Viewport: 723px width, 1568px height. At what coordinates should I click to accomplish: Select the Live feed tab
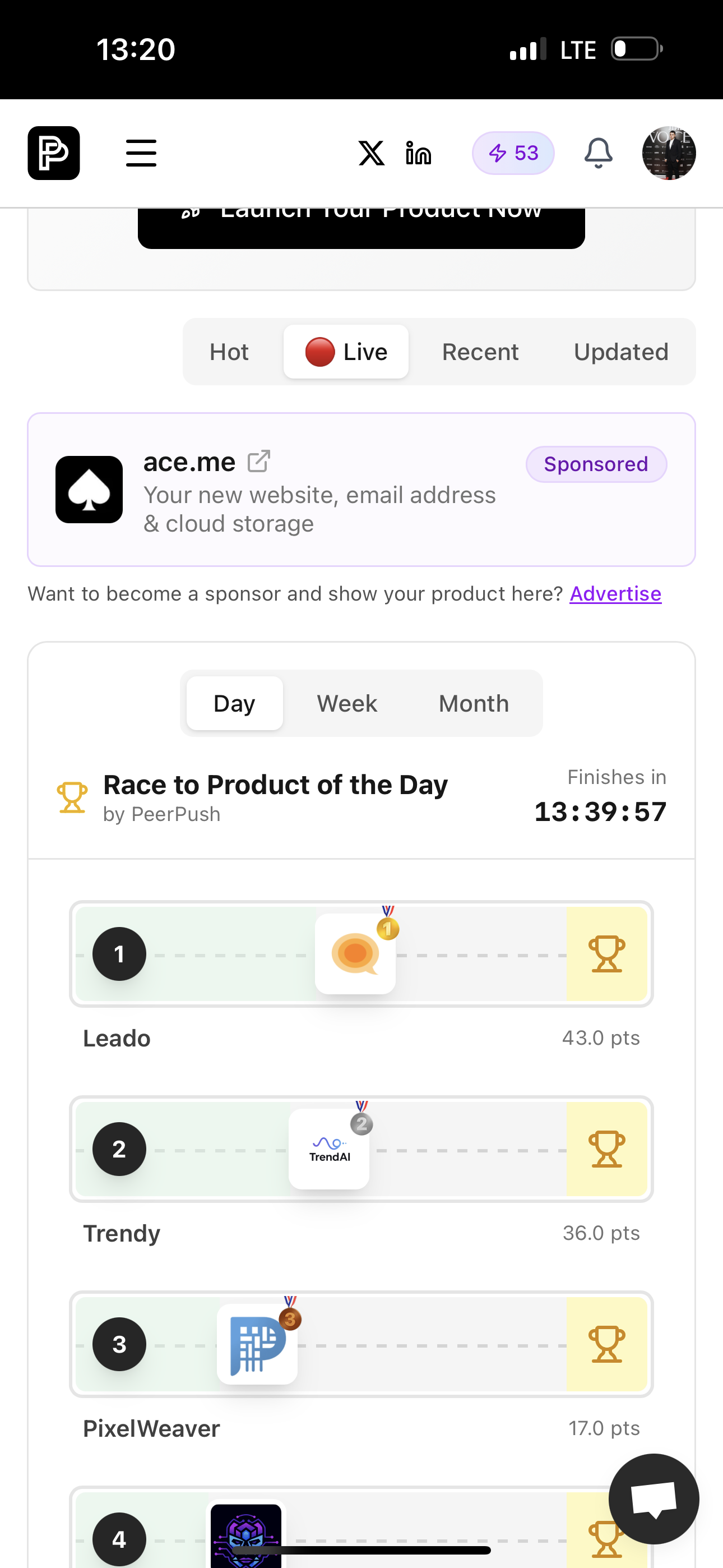tap(346, 352)
